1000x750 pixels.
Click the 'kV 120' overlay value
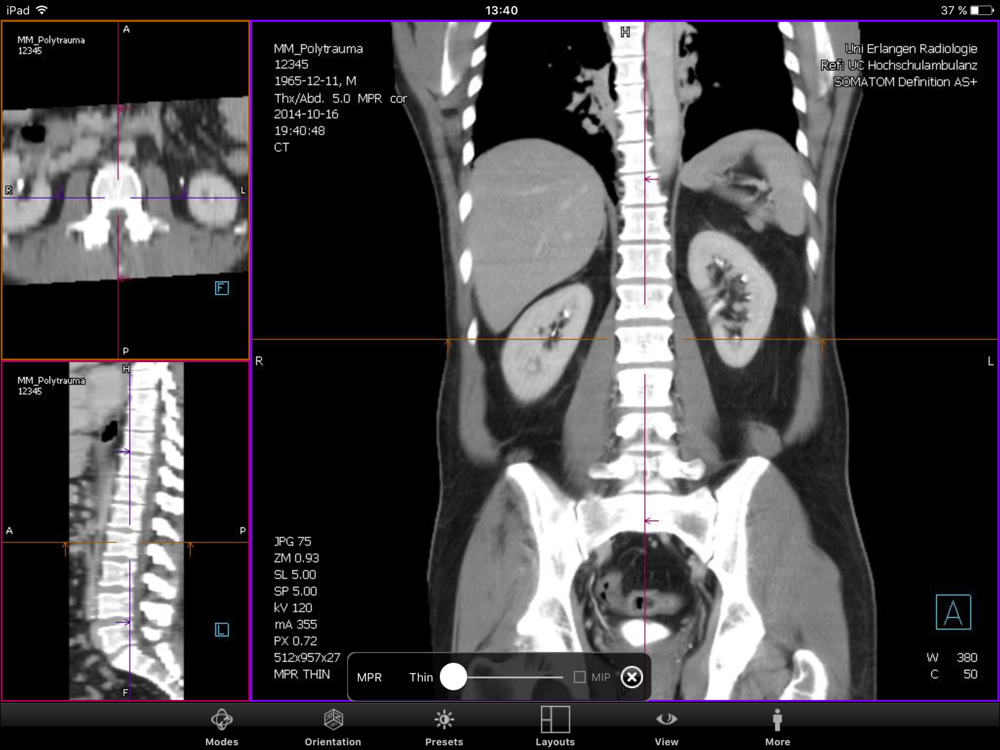coord(293,608)
